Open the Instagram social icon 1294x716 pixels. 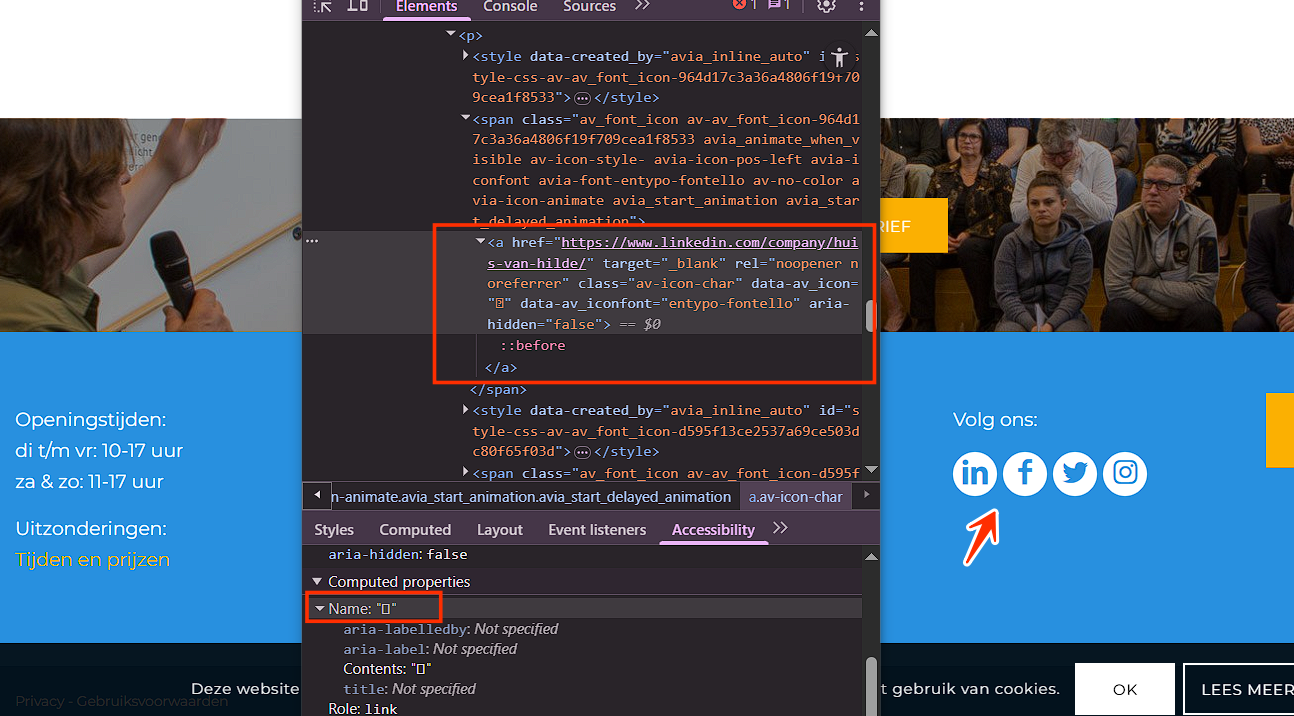1125,473
